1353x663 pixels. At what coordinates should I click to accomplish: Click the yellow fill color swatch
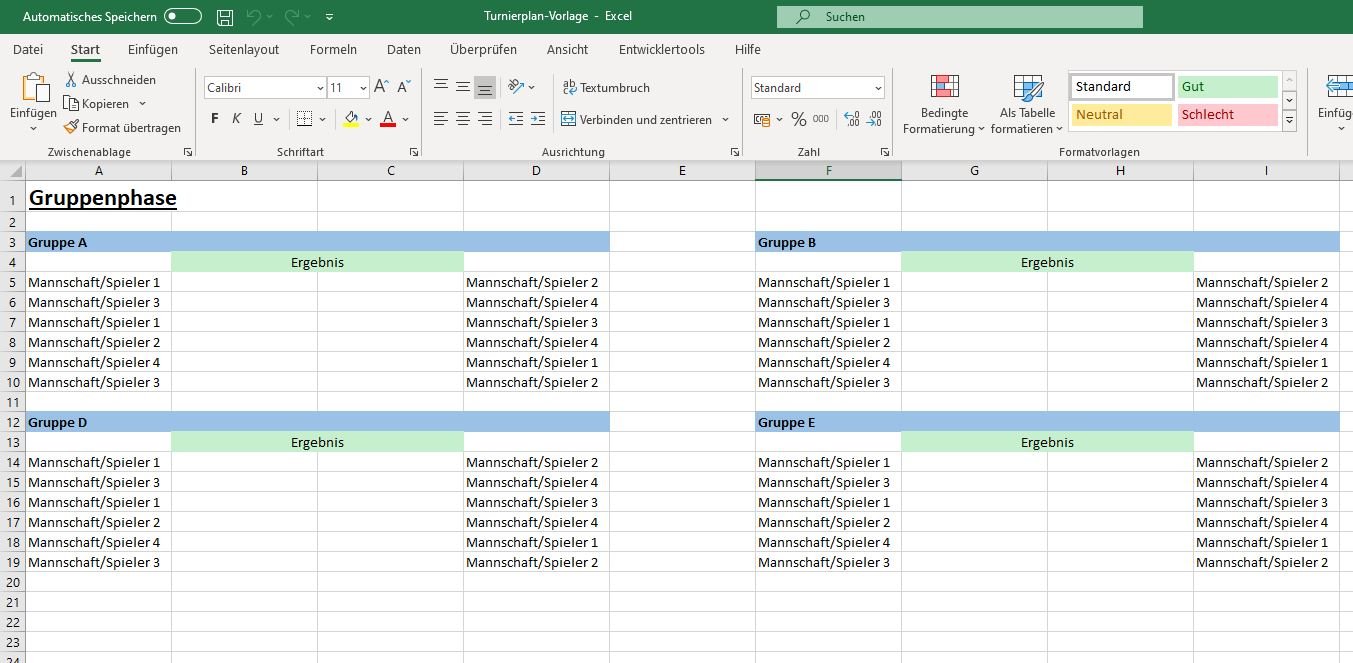[351, 119]
